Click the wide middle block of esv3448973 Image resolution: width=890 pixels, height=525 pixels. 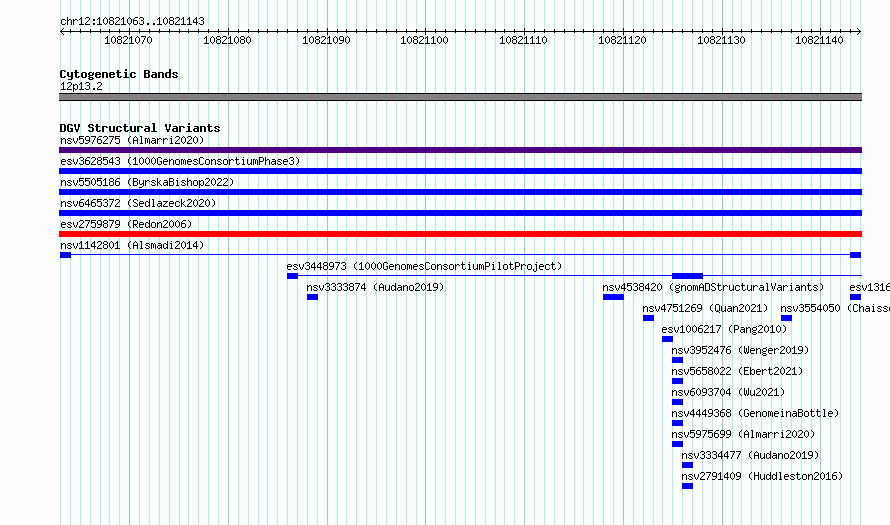(687, 276)
